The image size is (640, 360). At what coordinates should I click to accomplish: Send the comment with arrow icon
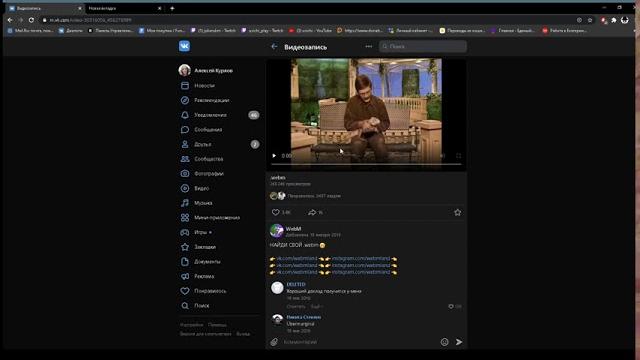click(x=459, y=342)
